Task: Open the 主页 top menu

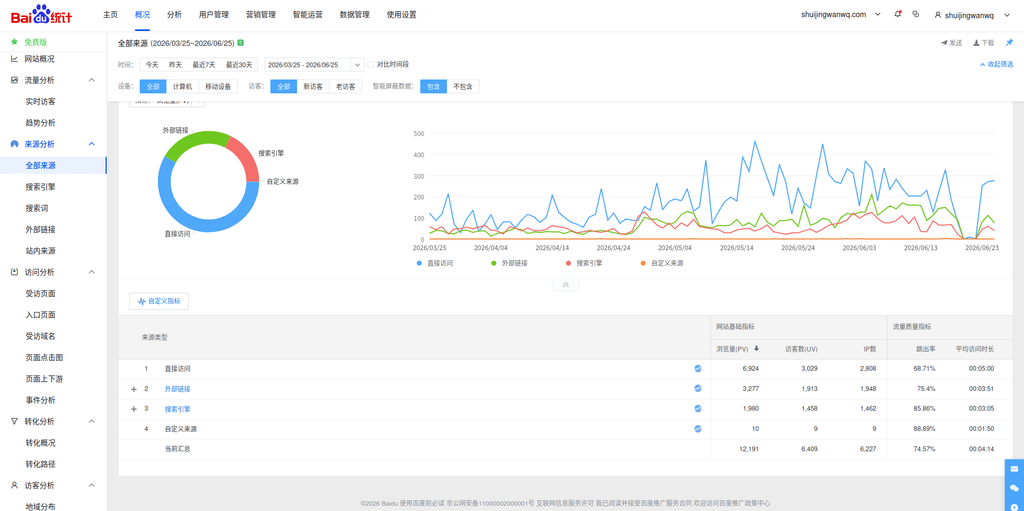Action: [x=110, y=14]
